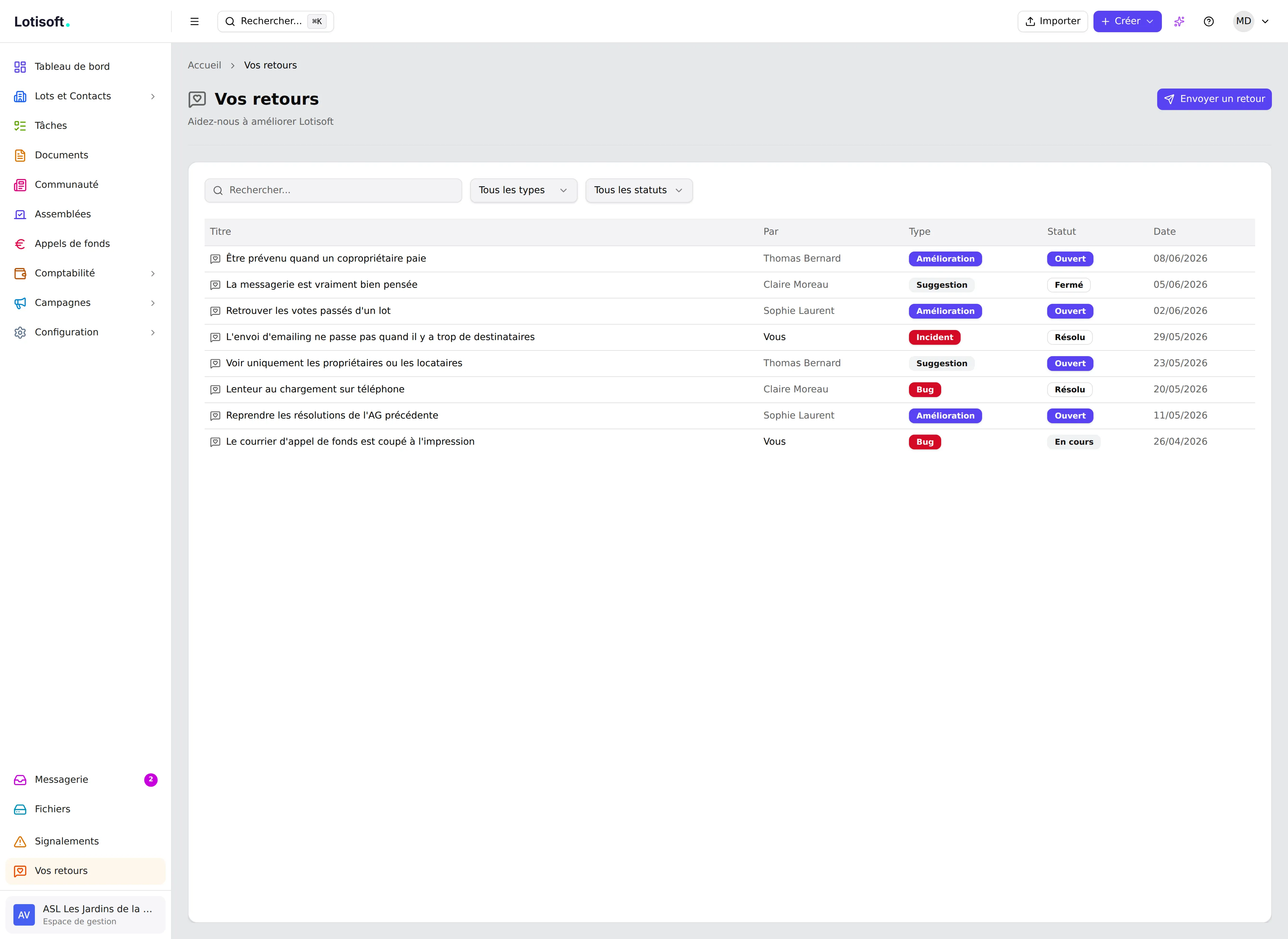
Task: Click the Messagerie unread badge showing 2
Action: 151,780
